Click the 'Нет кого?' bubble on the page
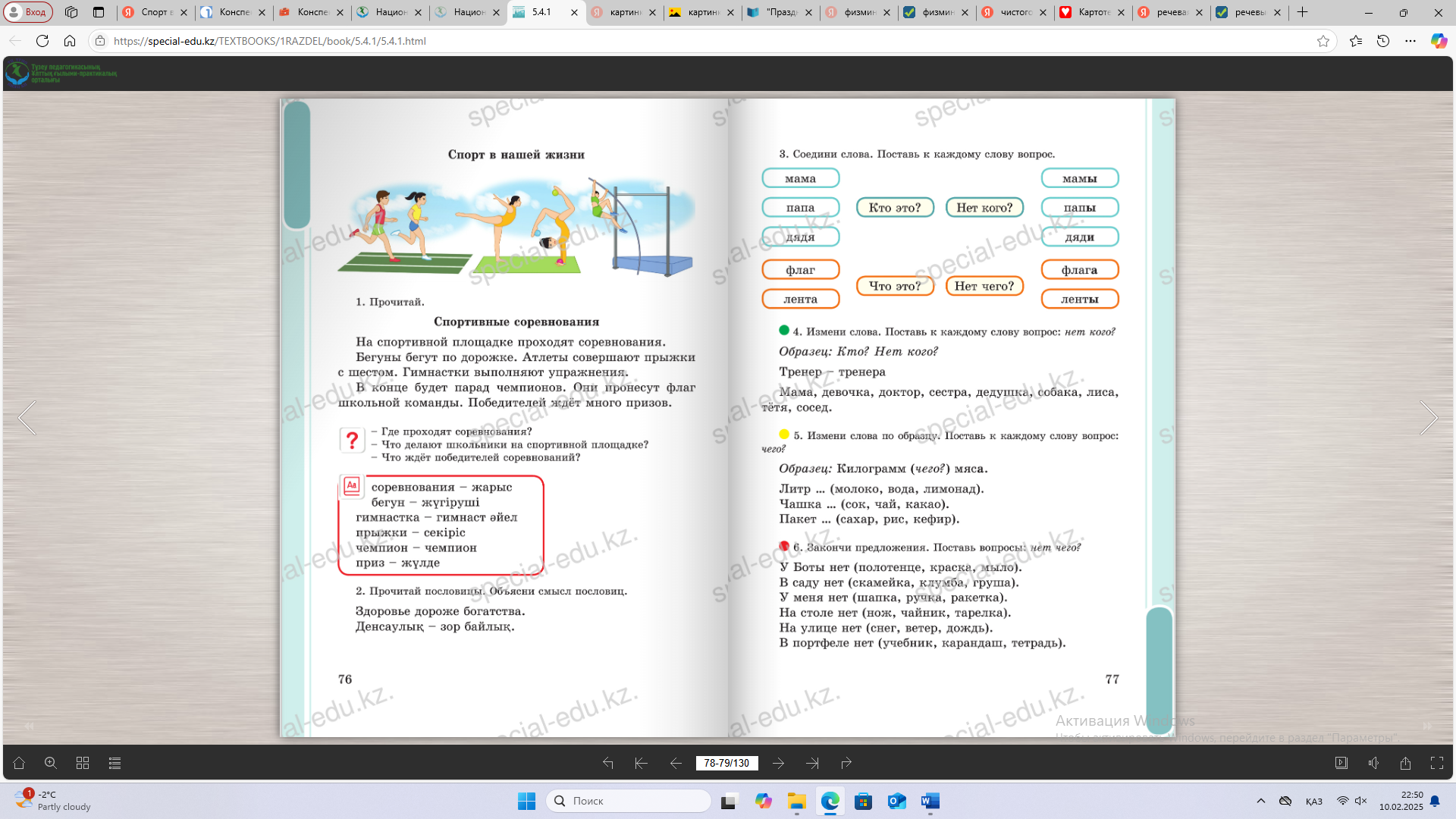This screenshot has height=819, width=1456. 984,208
